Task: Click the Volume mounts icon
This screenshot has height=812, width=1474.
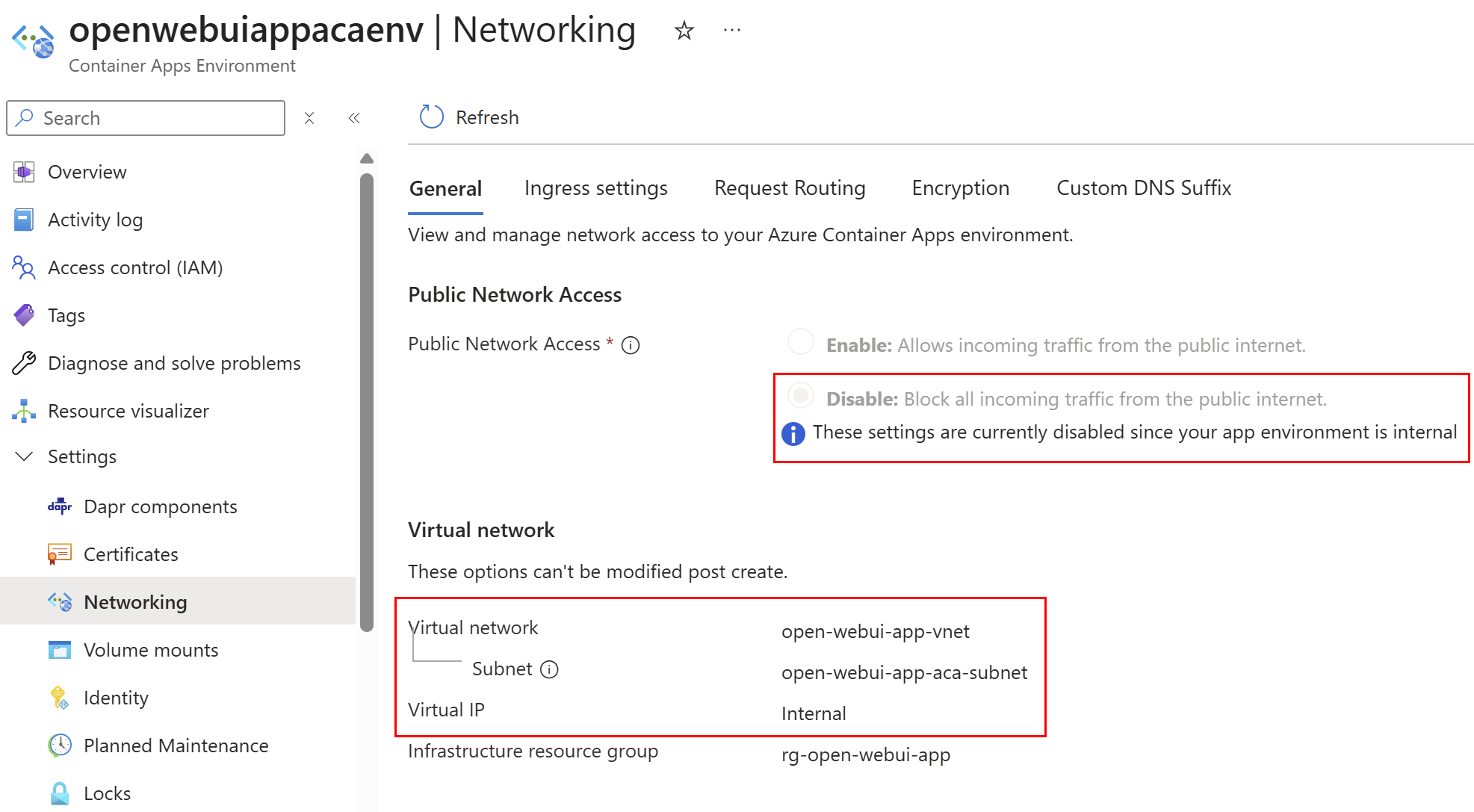Action: 60,650
